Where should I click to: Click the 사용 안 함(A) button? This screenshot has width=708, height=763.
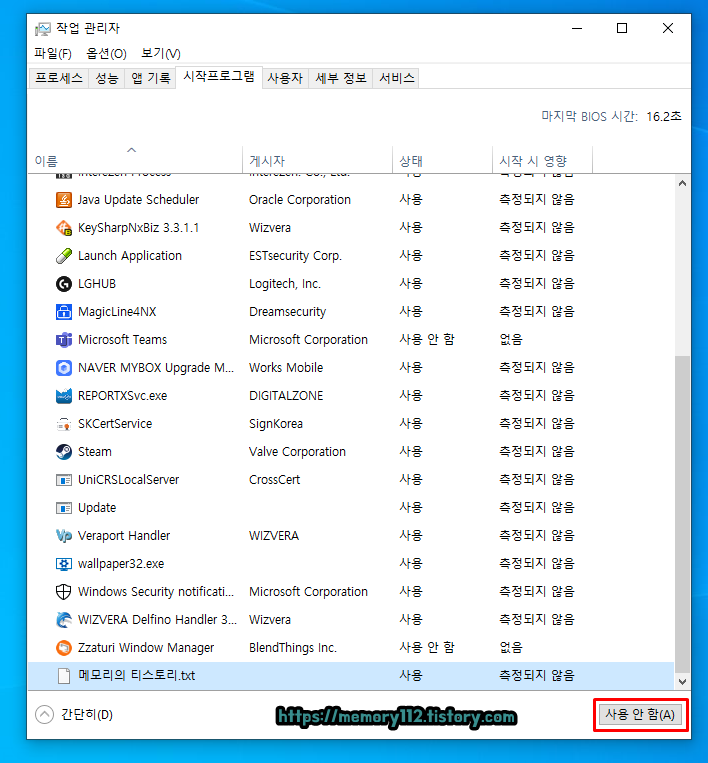640,715
